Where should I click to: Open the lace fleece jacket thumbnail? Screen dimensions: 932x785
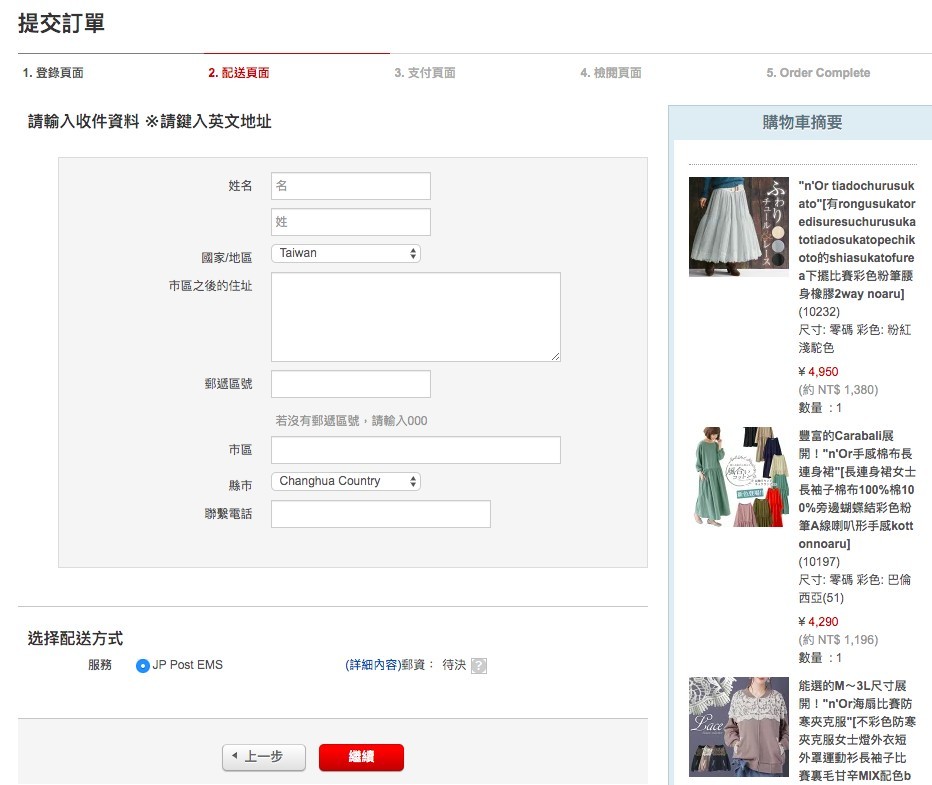click(737, 727)
